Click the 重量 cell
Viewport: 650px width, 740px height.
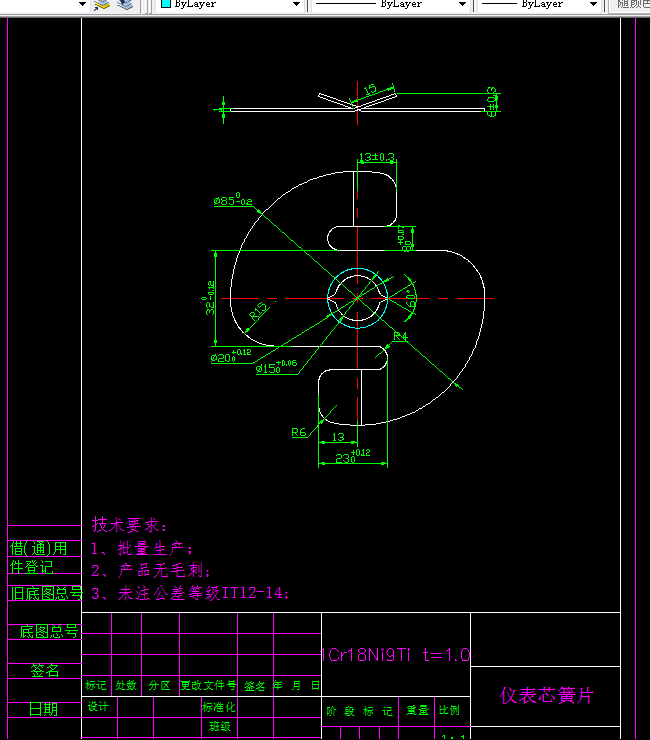coord(417,710)
